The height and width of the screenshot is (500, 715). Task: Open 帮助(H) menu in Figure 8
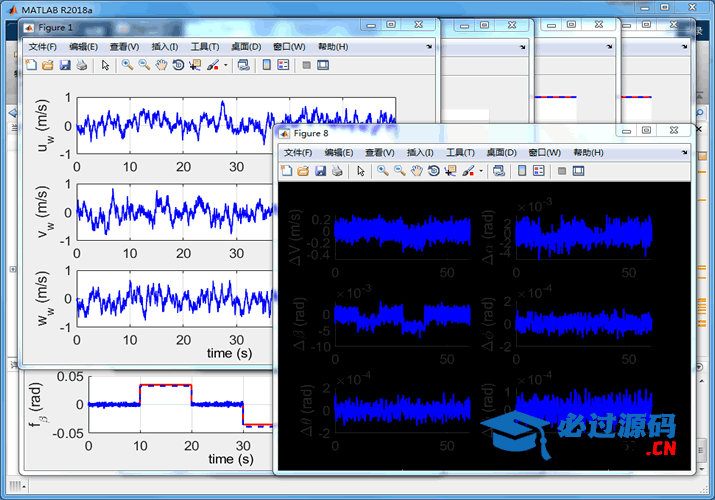pos(588,153)
